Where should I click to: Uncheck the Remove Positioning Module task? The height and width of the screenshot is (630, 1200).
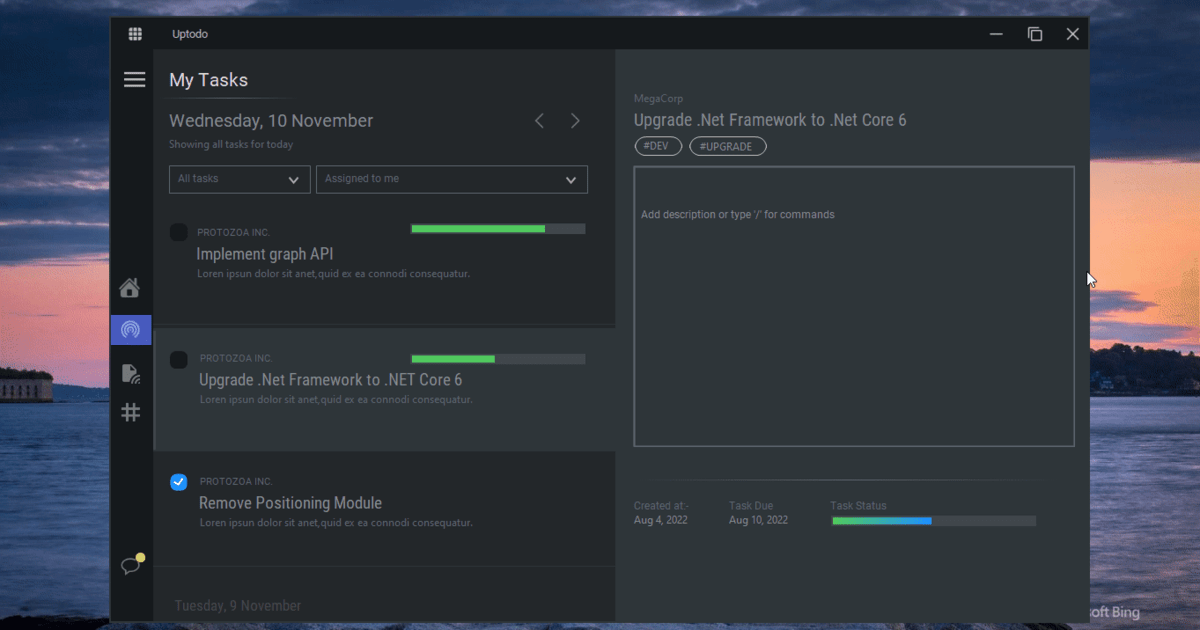click(178, 482)
